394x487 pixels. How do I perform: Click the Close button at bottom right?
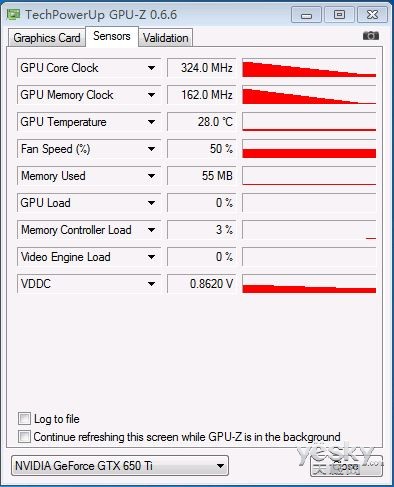click(346, 466)
